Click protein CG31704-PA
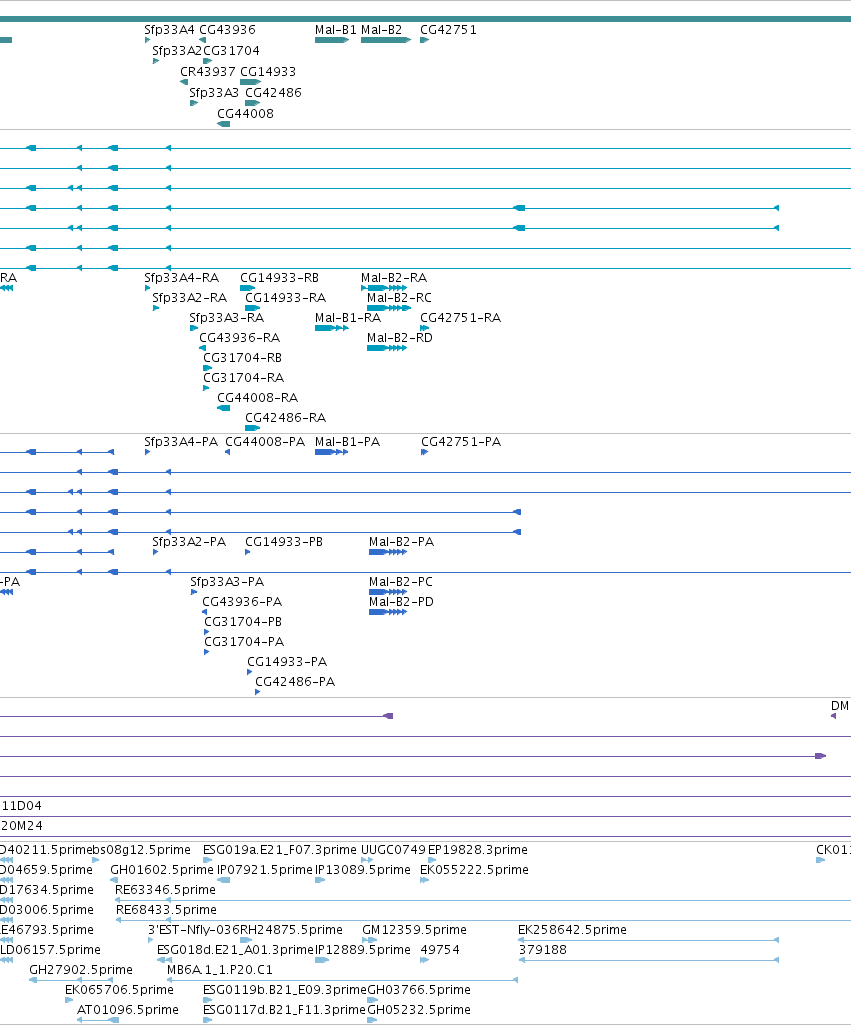This screenshot has height=1025, width=851. coord(244,642)
